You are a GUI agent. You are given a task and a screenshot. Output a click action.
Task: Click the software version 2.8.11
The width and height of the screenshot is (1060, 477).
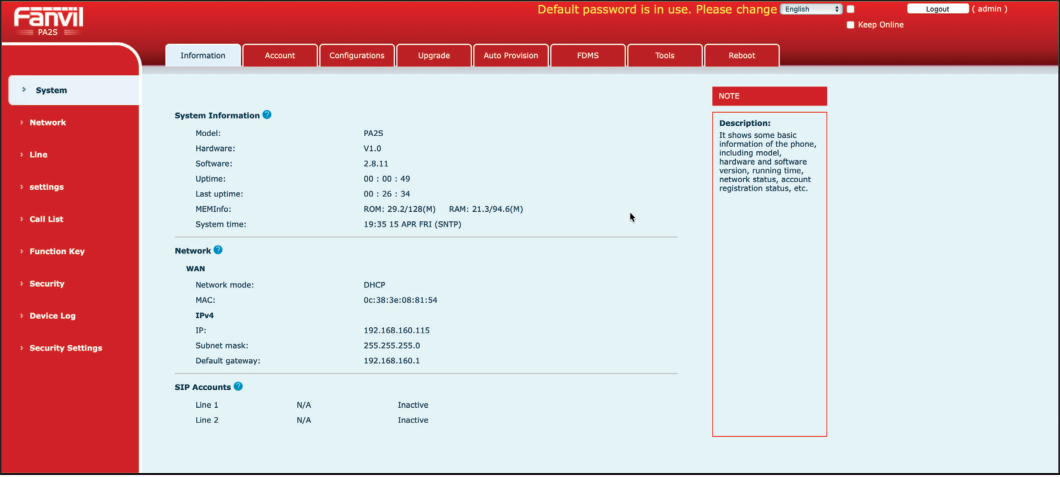376,164
